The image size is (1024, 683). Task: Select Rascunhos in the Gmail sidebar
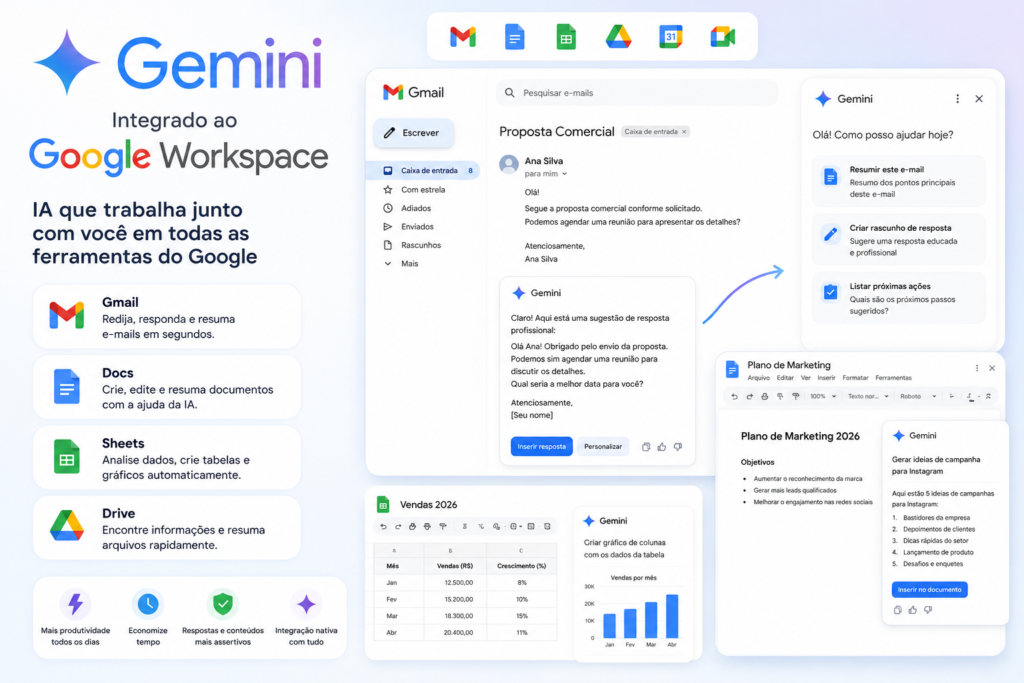(x=413, y=246)
